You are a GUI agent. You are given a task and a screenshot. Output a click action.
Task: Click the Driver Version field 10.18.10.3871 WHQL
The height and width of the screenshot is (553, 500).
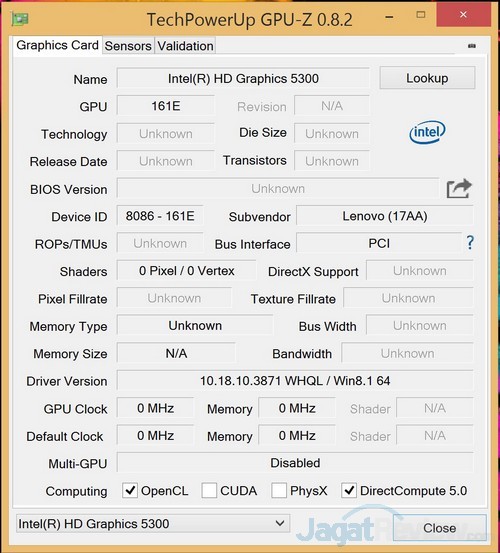point(295,381)
